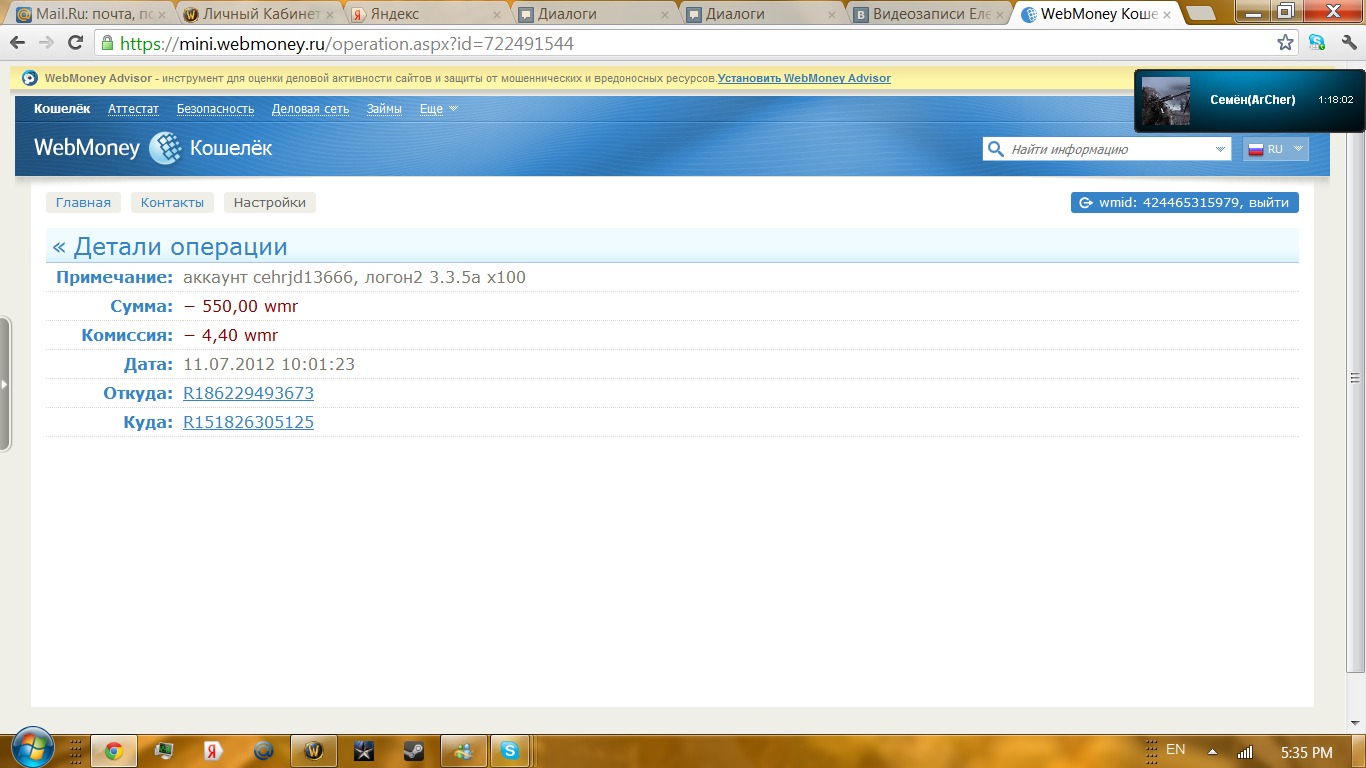Click the commission value − 4,40 wmr
1366x768 pixels.
(x=231, y=335)
